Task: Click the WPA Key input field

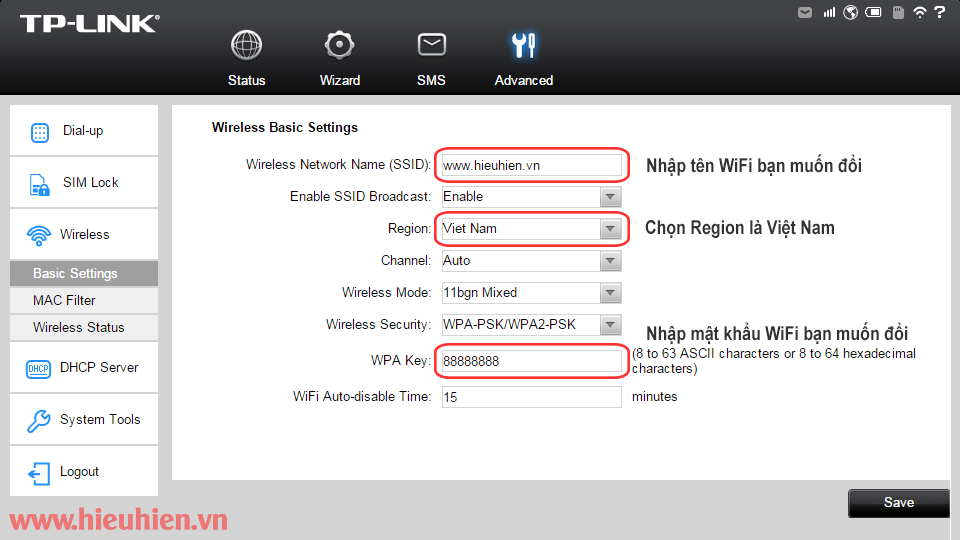Action: 531,361
